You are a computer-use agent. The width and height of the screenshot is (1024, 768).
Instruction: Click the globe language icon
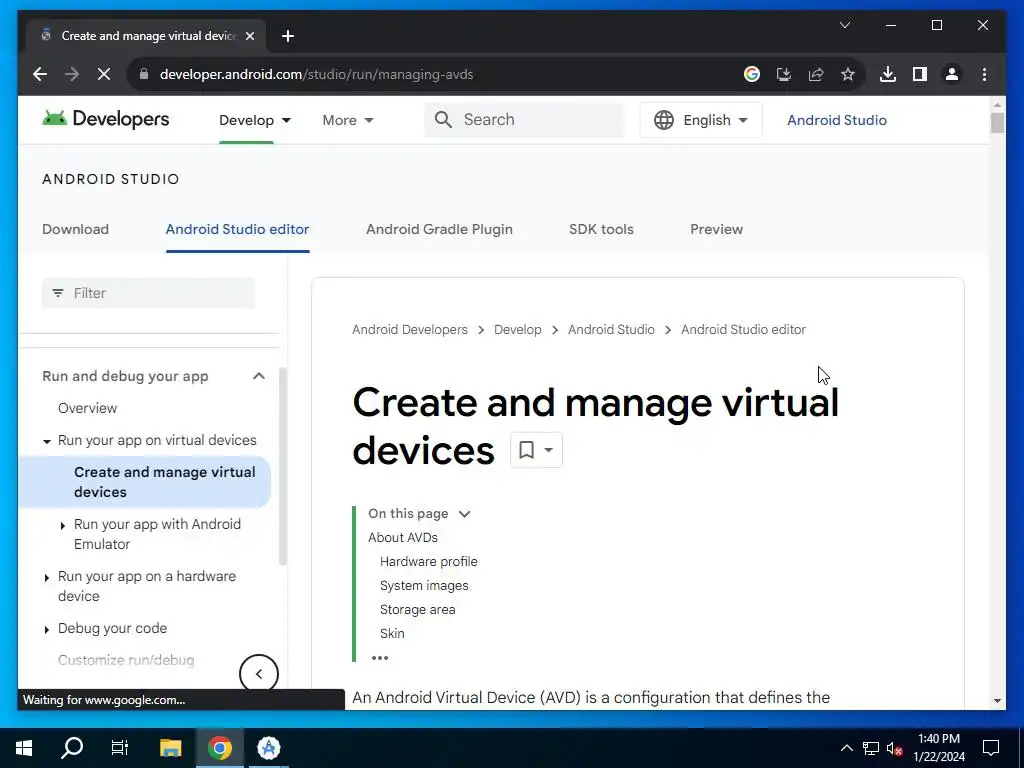(664, 120)
